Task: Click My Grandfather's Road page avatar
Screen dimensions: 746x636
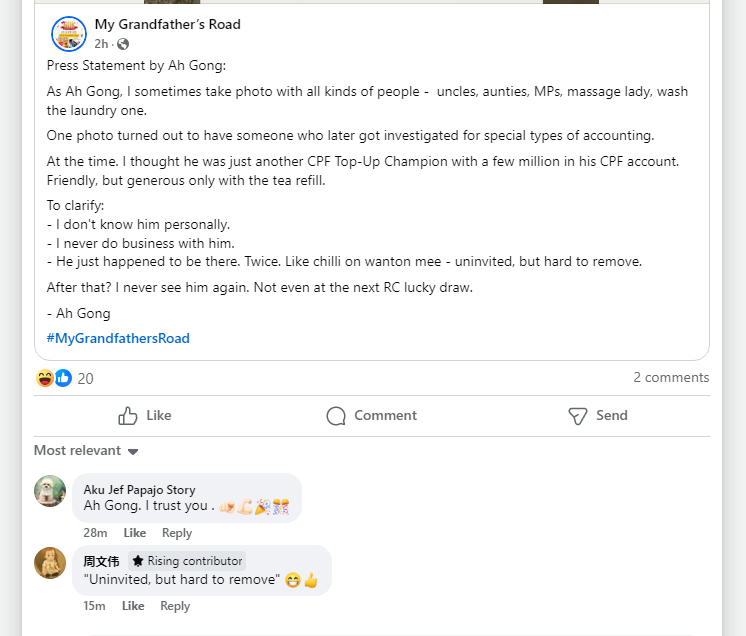Action: (x=69, y=34)
